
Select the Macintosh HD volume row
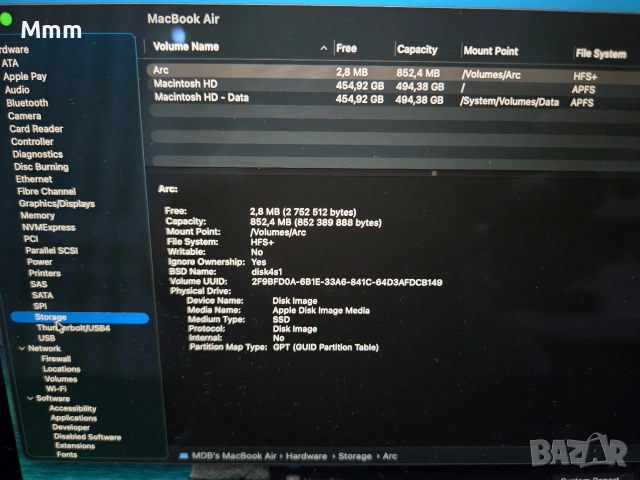tap(392, 86)
